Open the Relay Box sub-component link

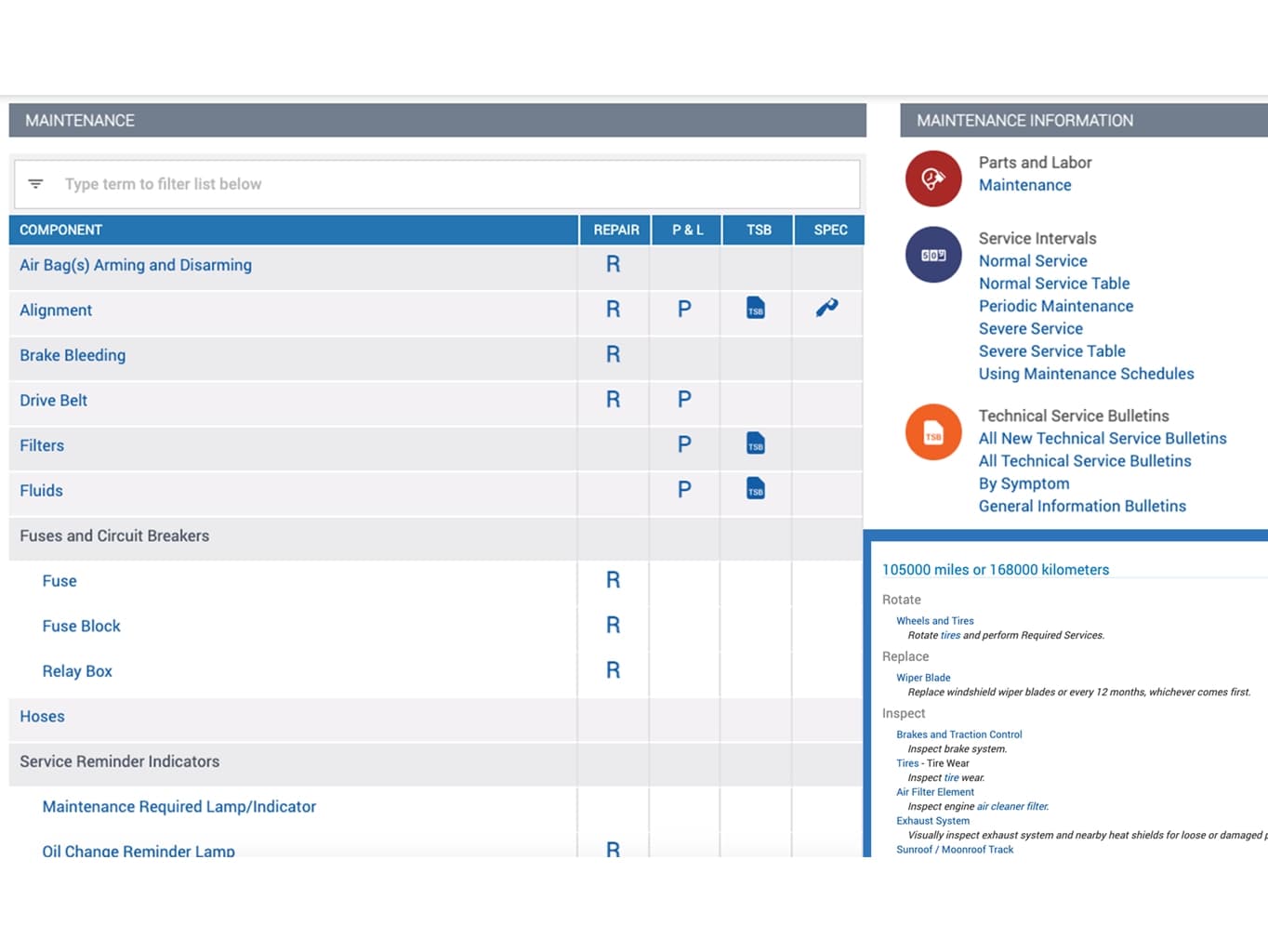click(77, 671)
